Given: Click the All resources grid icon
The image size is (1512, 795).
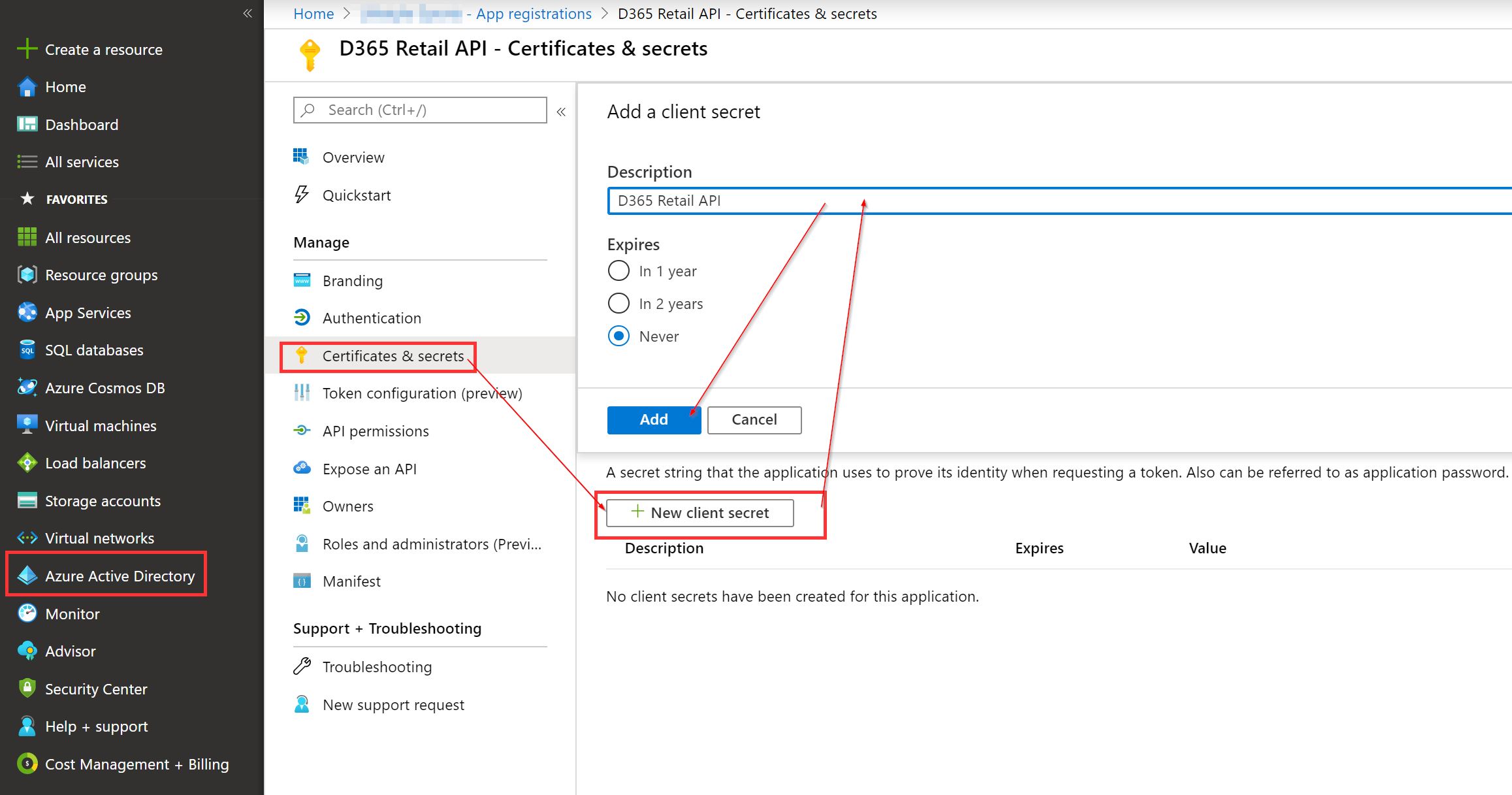Looking at the screenshot, I should coord(27,237).
